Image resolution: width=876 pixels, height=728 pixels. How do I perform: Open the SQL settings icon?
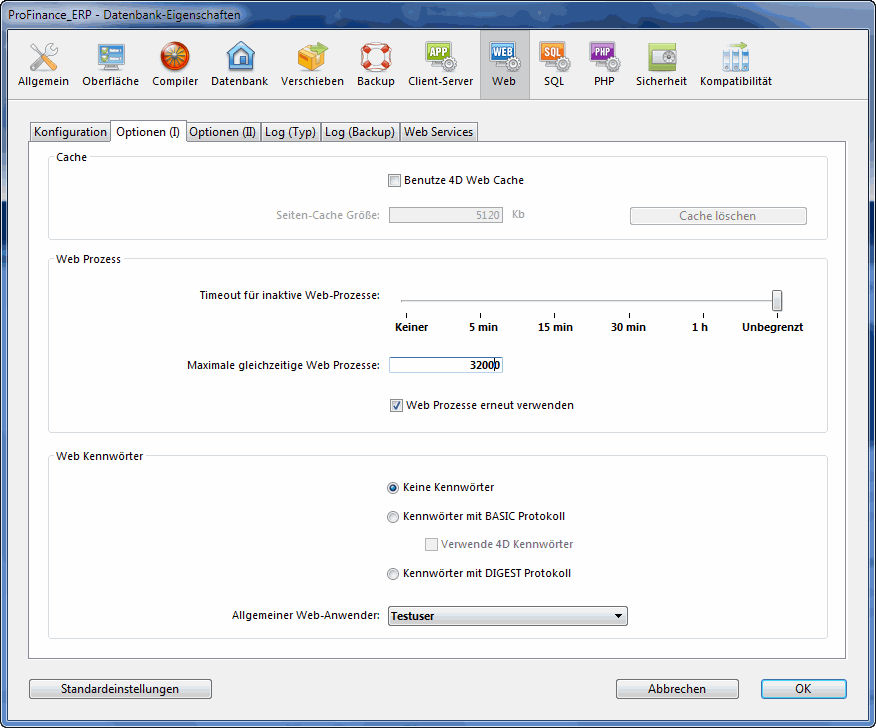[x=554, y=64]
